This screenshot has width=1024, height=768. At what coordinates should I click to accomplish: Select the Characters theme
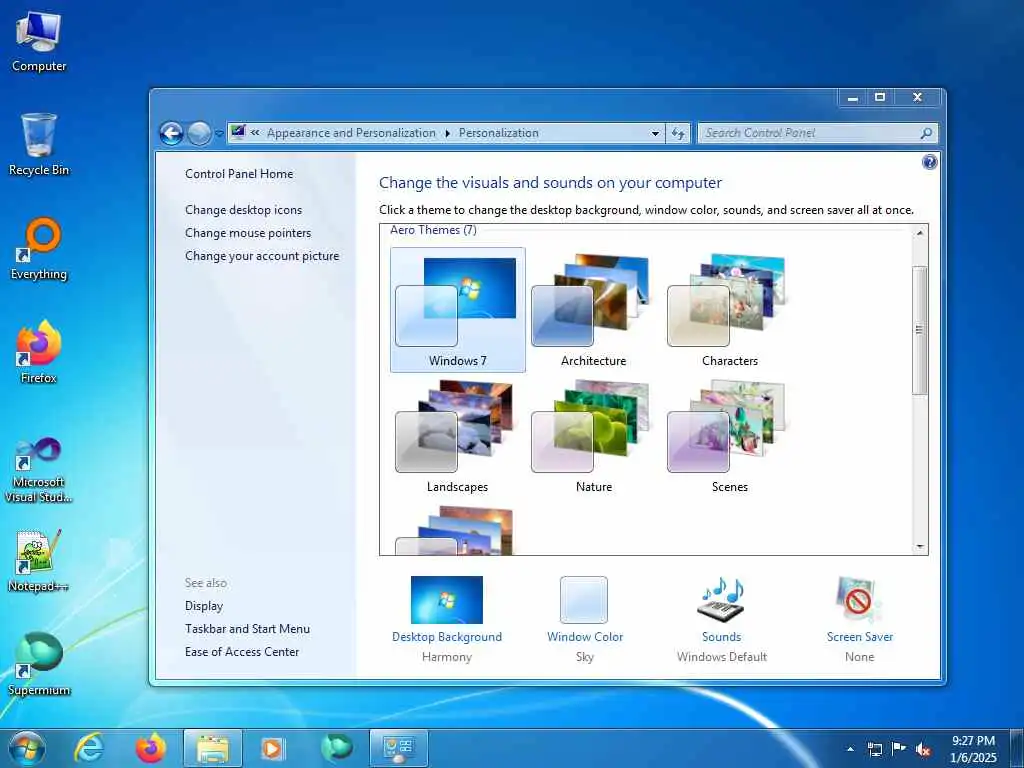(729, 310)
